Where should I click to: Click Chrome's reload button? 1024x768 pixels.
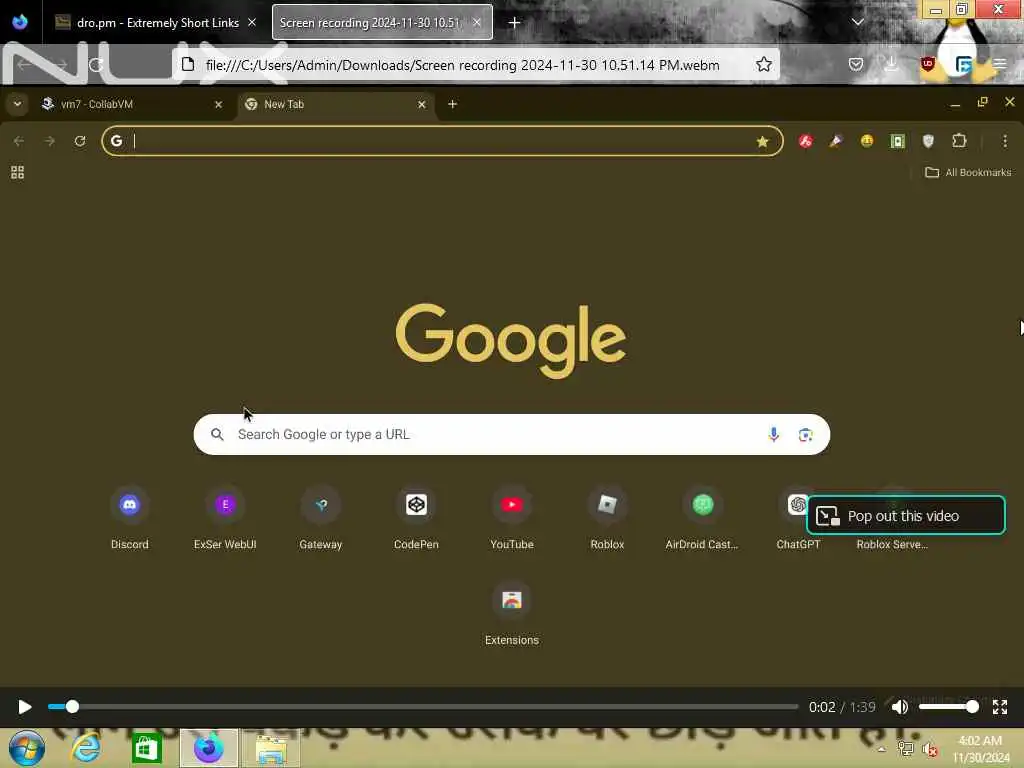pyautogui.click(x=80, y=141)
